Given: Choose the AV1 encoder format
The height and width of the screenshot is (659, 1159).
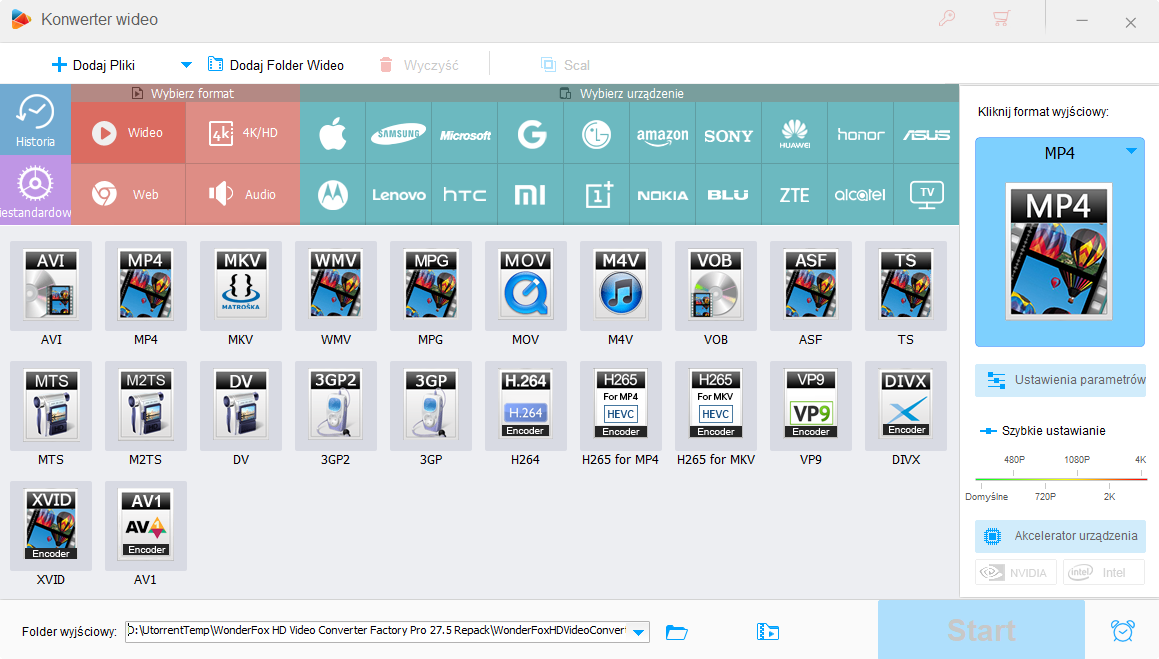Looking at the screenshot, I should 146,526.
